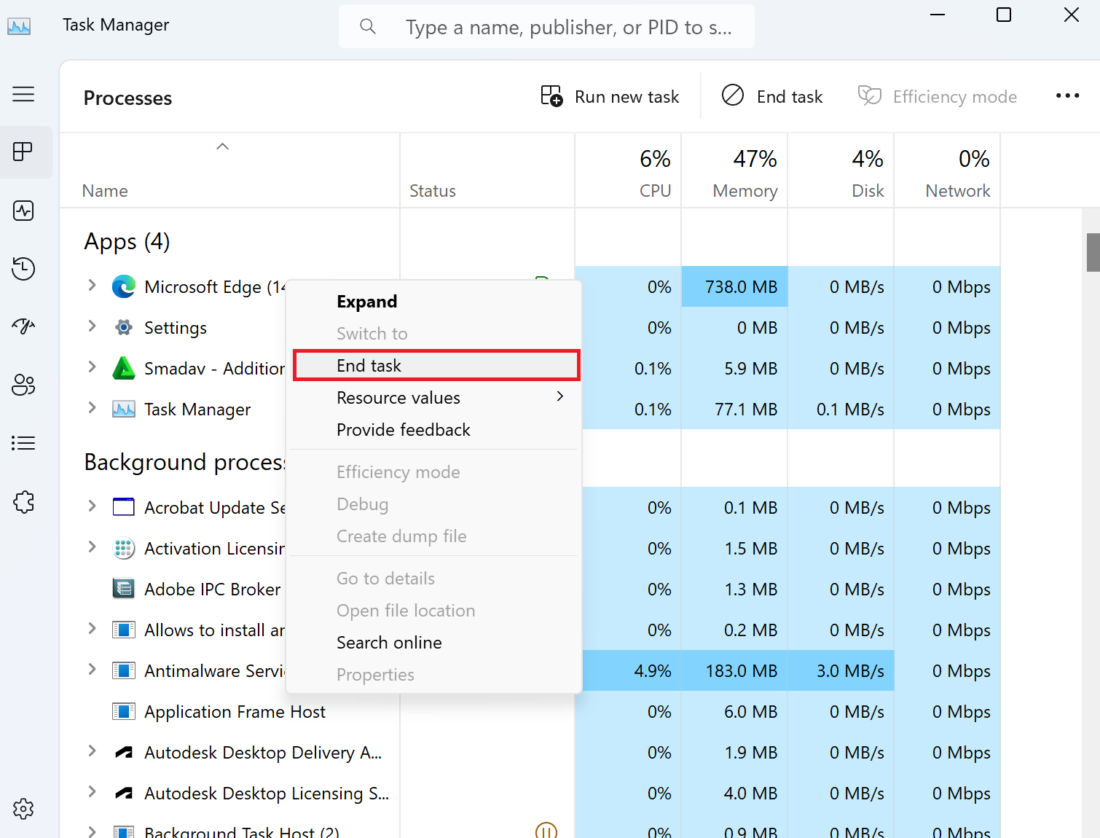Expand the Background Task Host group
1100x838 pixels.
[91, 831]
